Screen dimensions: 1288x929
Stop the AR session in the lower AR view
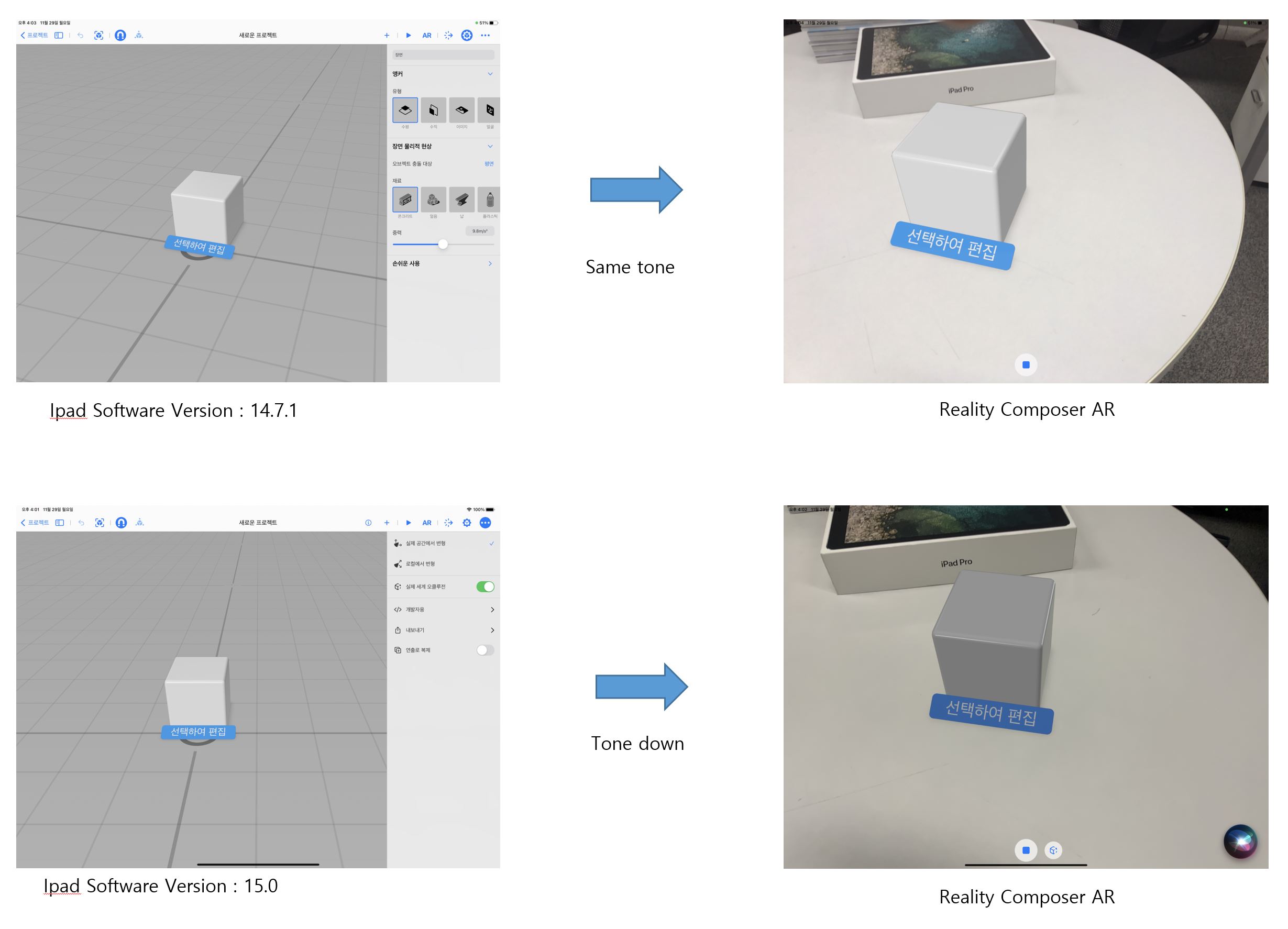[1026, 850]
